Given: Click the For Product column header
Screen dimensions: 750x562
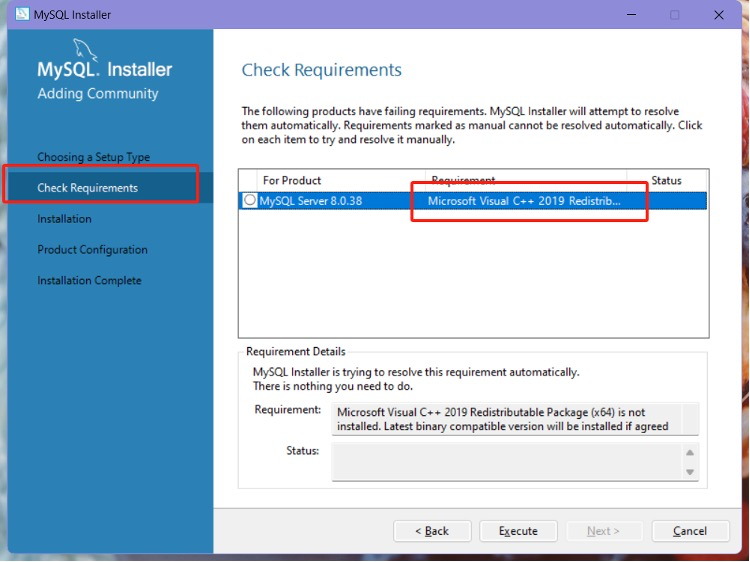Looking at the screenshot, I should tap(292, 181).
